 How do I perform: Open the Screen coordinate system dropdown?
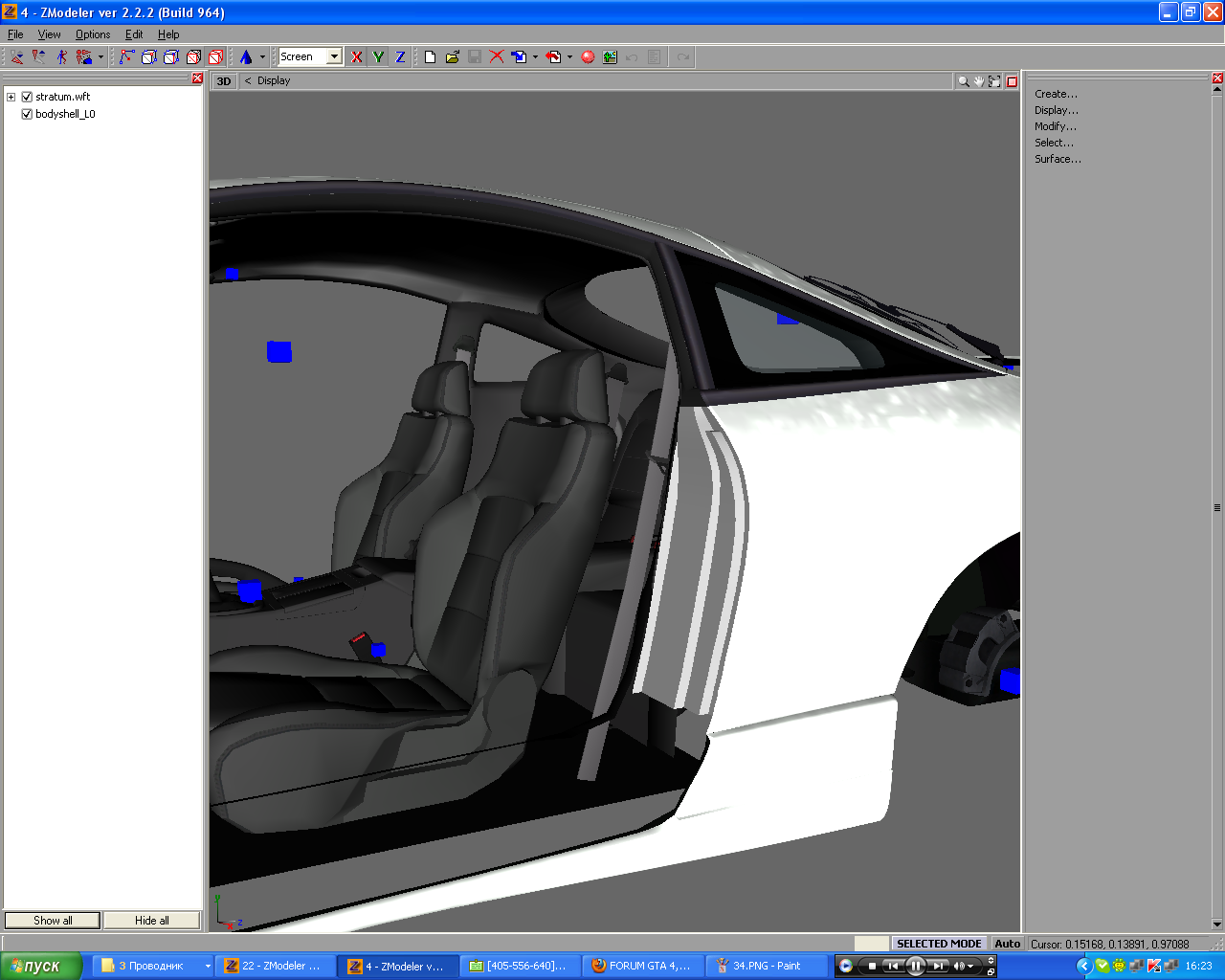pos(334,57)
